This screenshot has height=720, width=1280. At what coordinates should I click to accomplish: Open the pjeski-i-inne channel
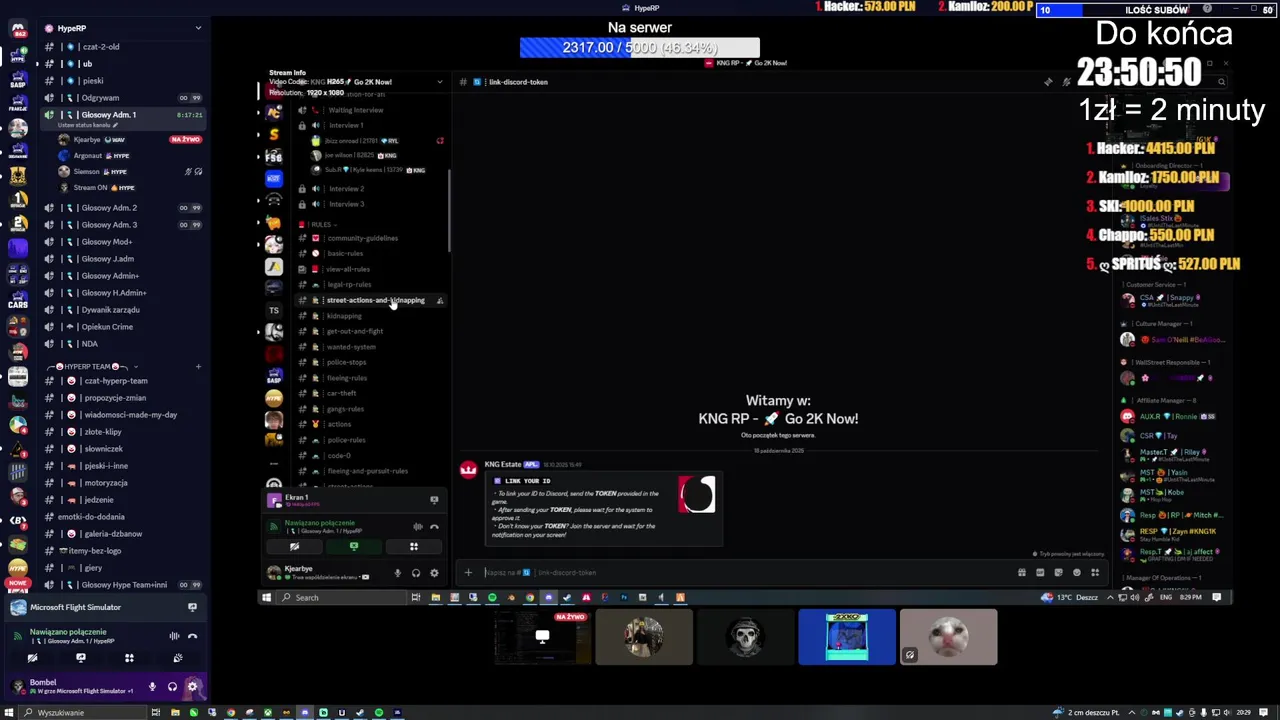[x=122, y=466]
